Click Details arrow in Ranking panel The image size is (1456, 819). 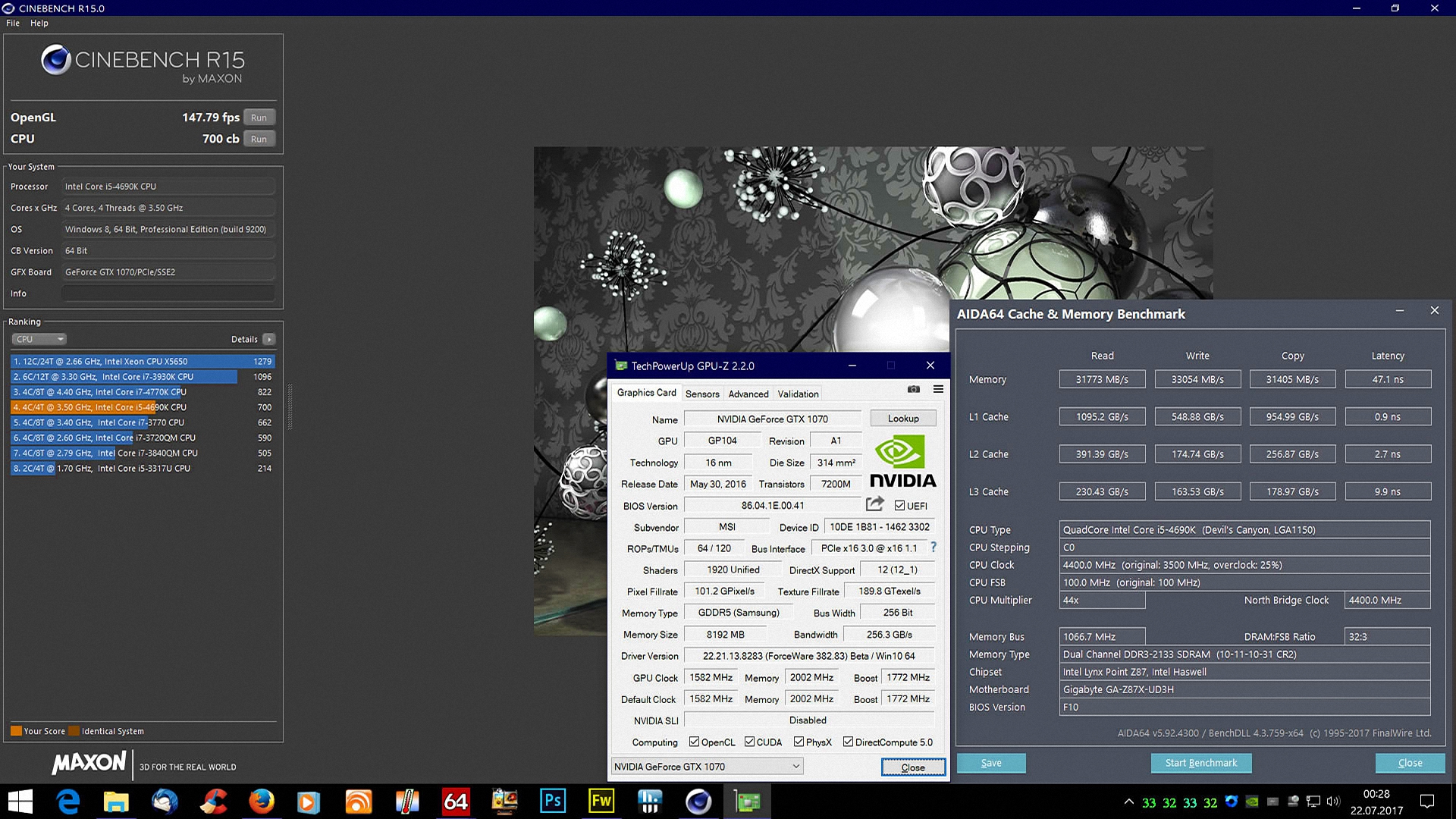coord(269,340)
